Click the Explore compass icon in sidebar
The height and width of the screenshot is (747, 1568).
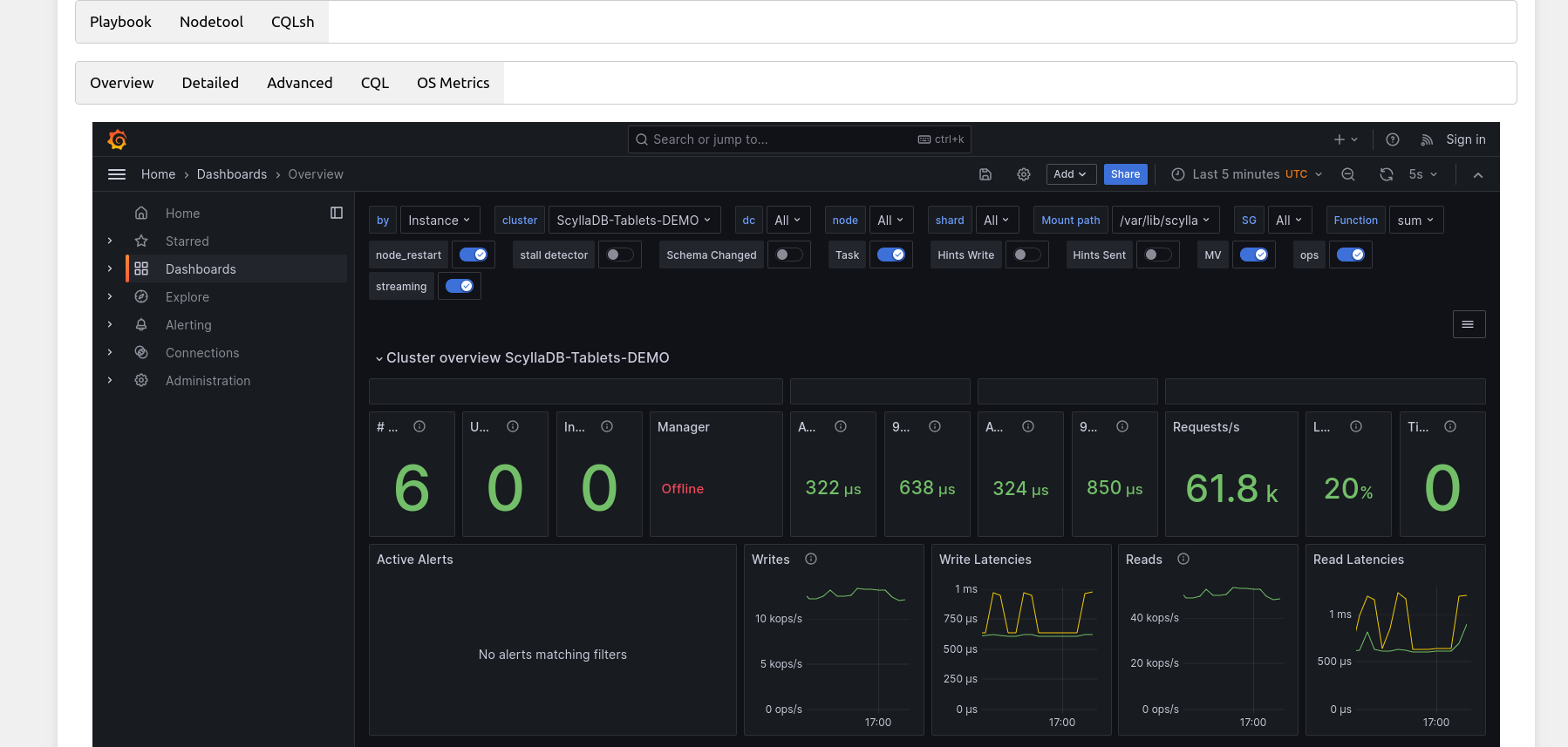(x=141, y=296)
